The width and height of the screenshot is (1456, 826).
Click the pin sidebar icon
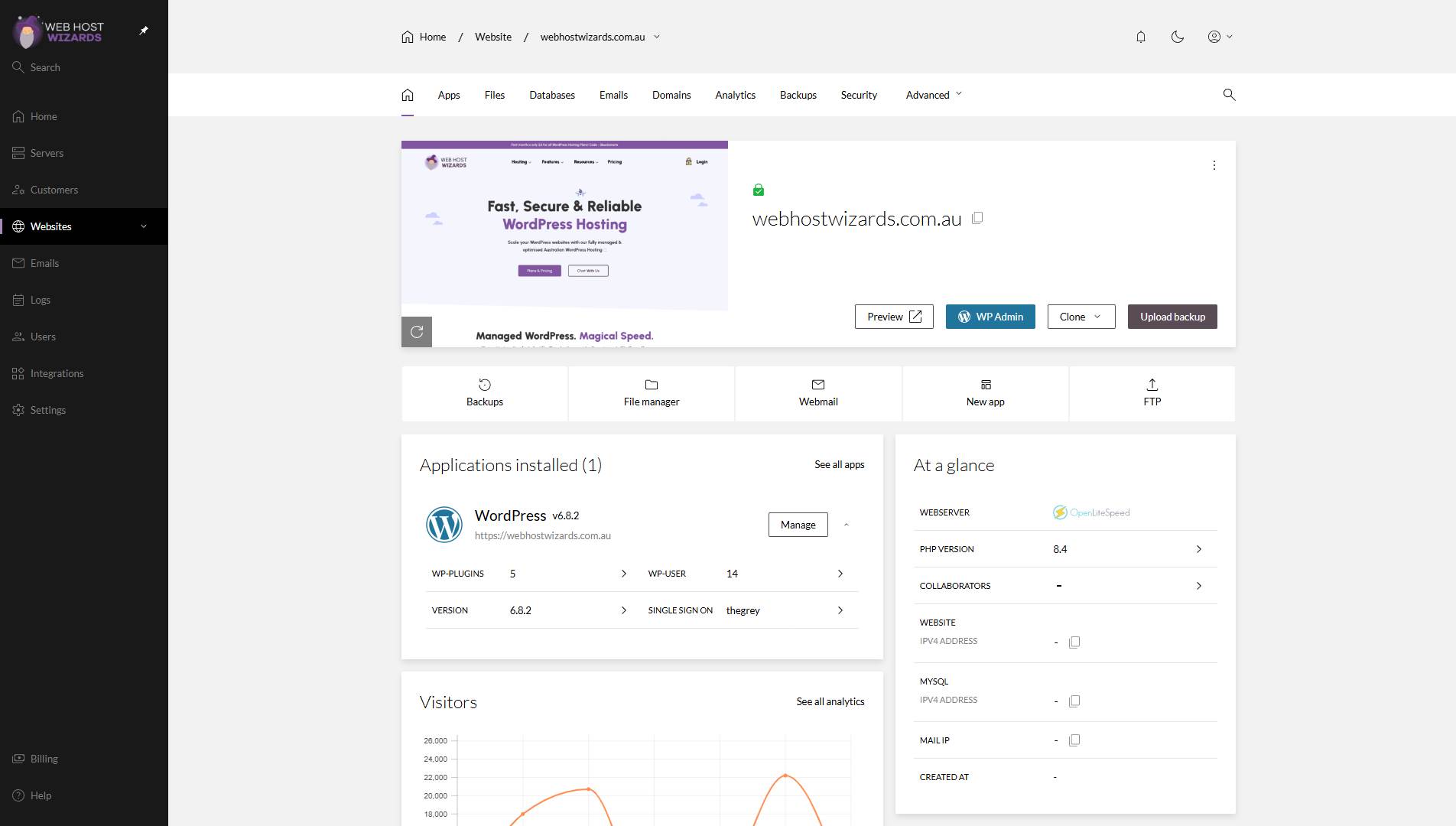(x=144, y=31)
